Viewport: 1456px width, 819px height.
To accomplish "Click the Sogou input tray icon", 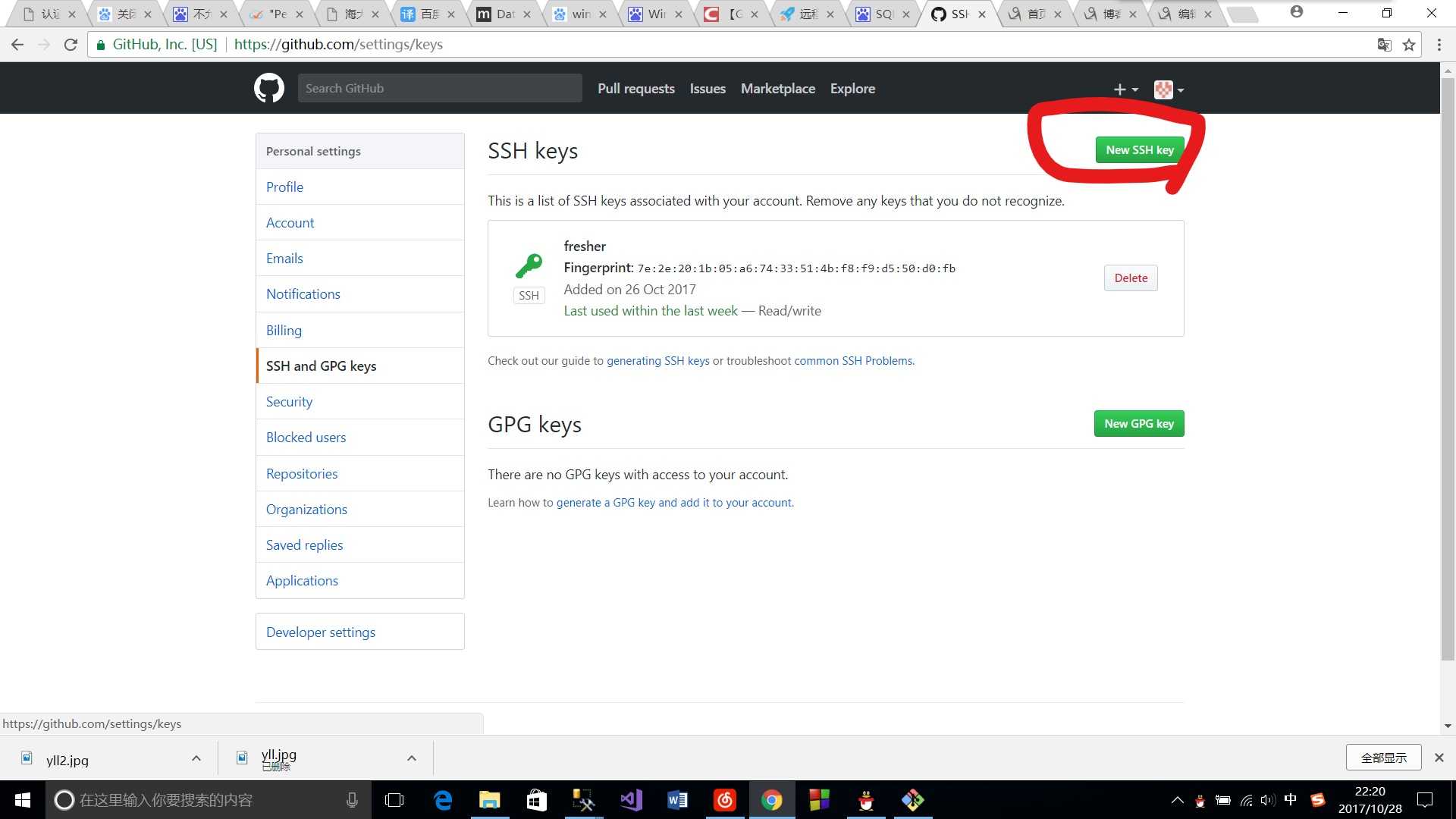I will click(x=1318, y=800).
